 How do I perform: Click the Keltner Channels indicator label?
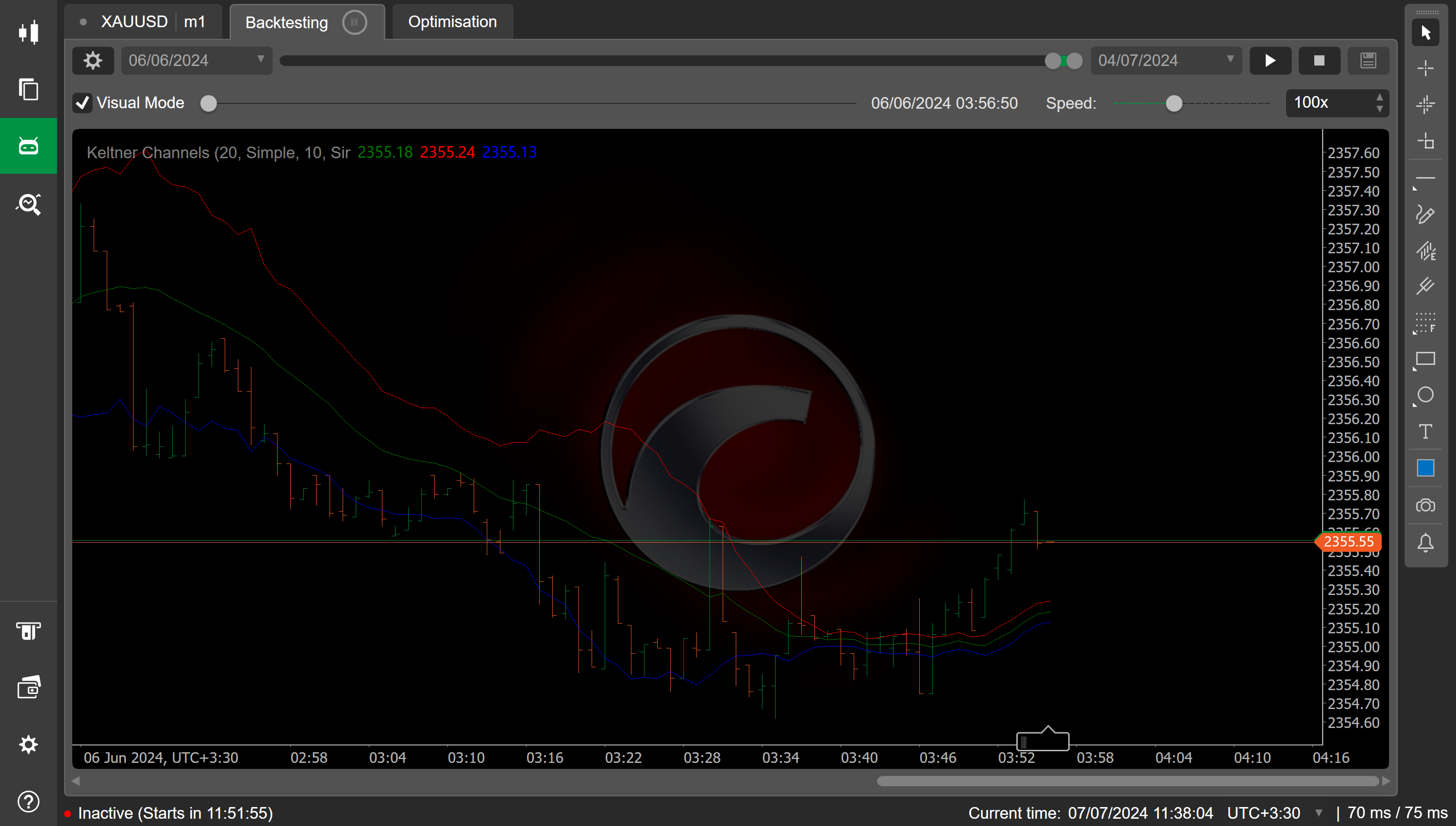click(x=218, y=152)
